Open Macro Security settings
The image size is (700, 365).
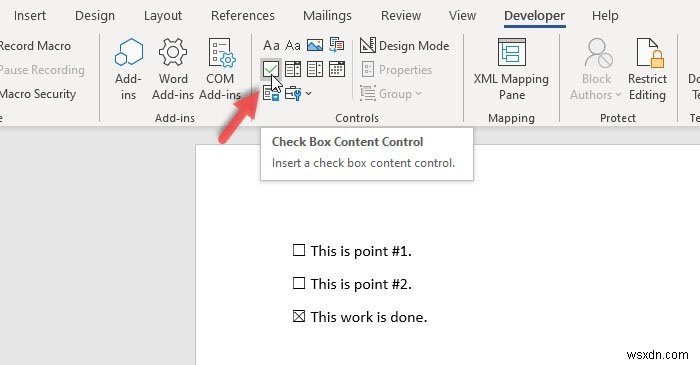[38, 94]
